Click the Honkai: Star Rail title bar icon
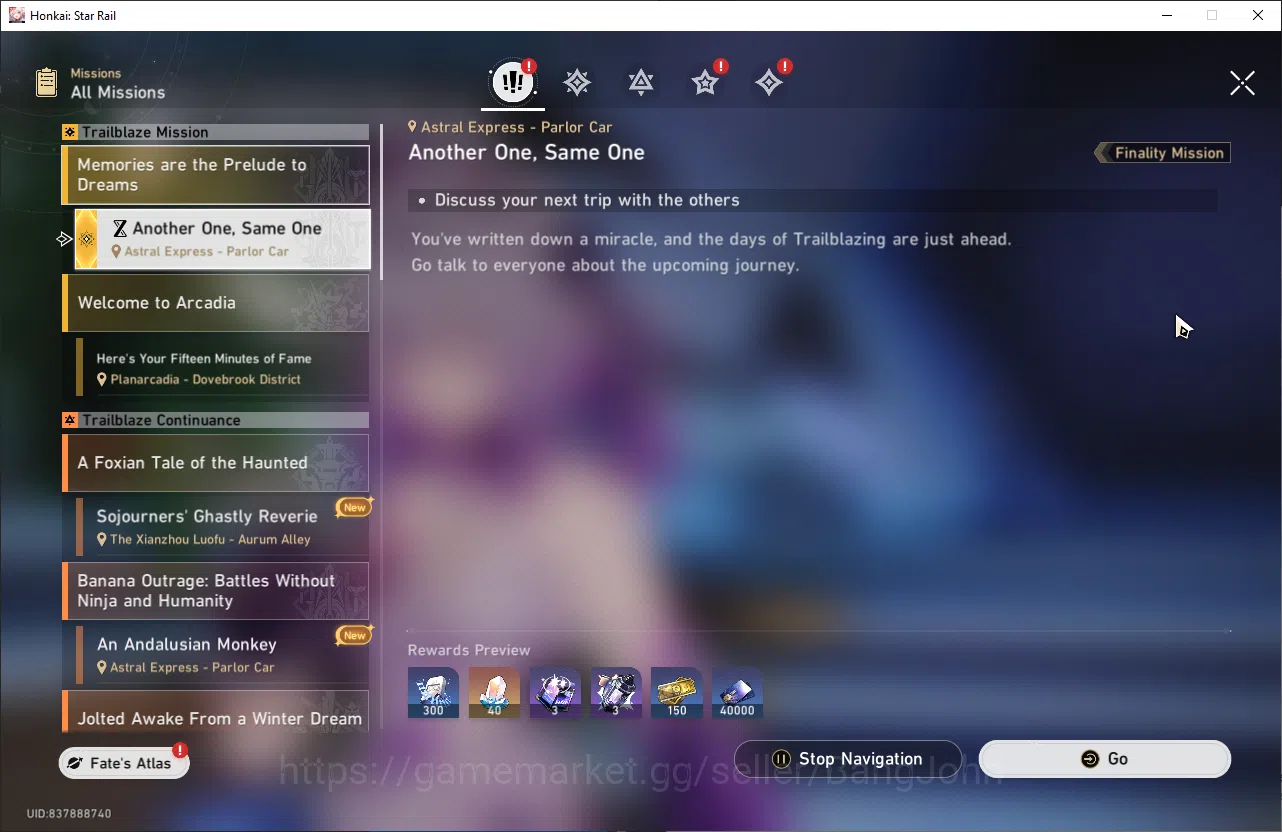 [x=16, y=15]
